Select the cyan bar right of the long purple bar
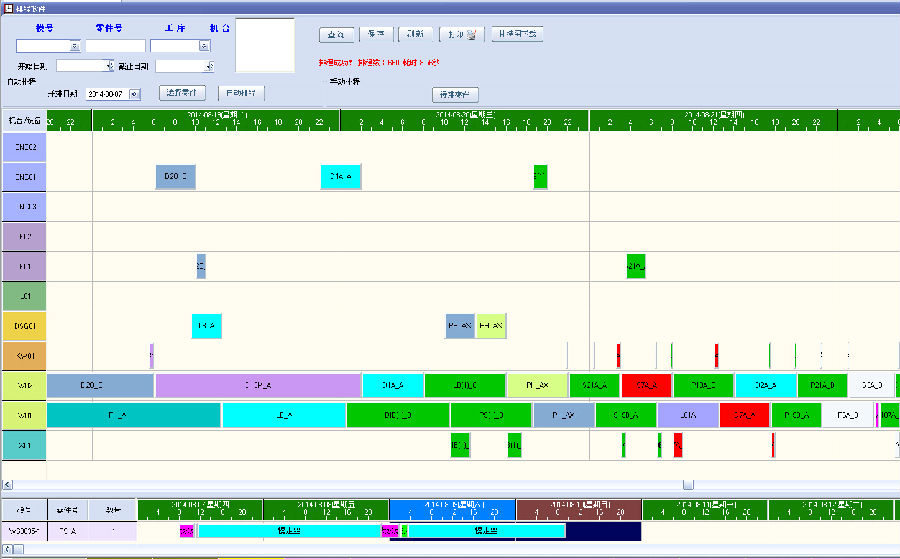 (393, 386)
